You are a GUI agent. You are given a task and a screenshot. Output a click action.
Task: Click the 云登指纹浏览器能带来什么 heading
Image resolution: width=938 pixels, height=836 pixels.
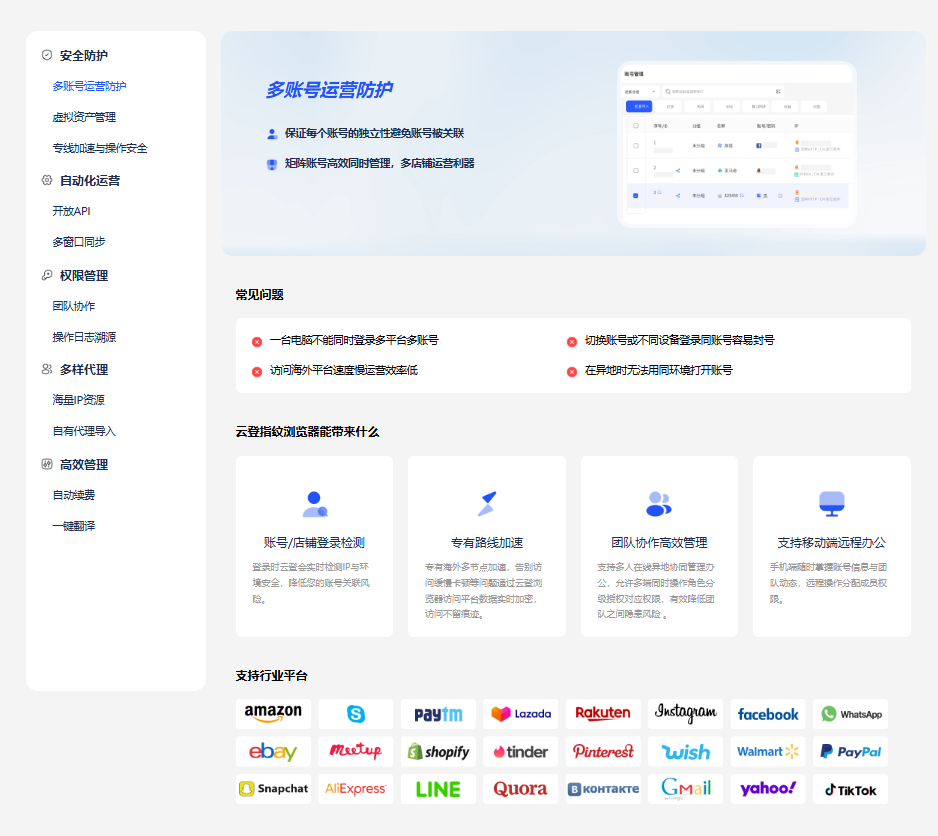coord(307,431)
